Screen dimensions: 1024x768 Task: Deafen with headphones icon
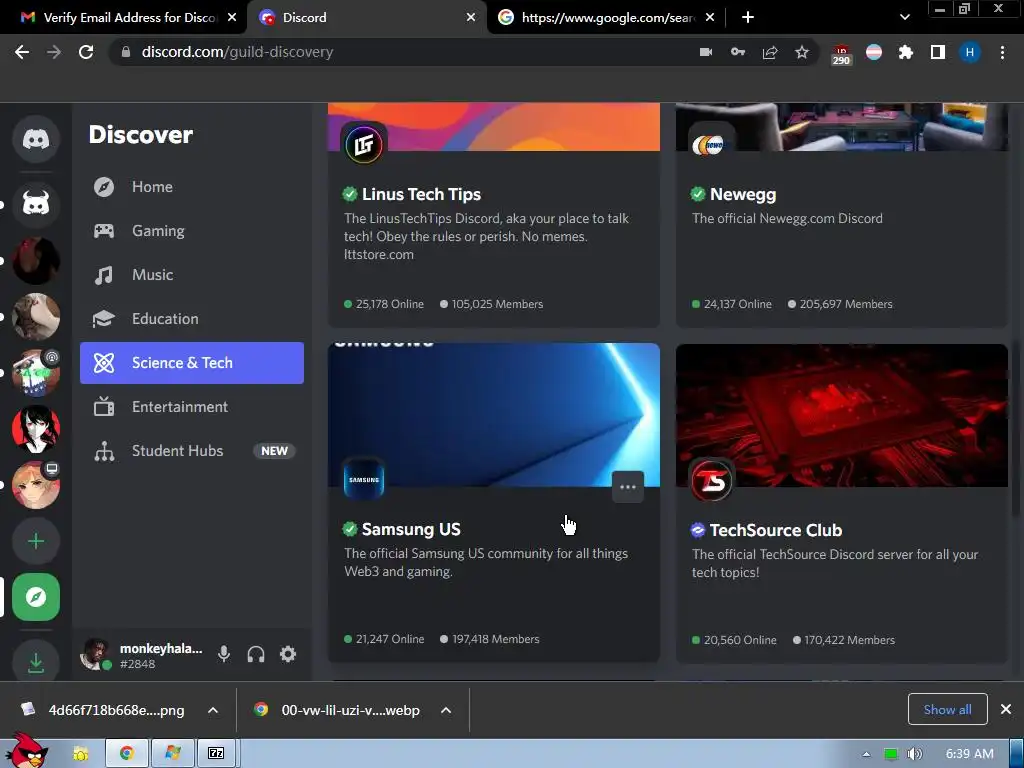pos(256,654)
